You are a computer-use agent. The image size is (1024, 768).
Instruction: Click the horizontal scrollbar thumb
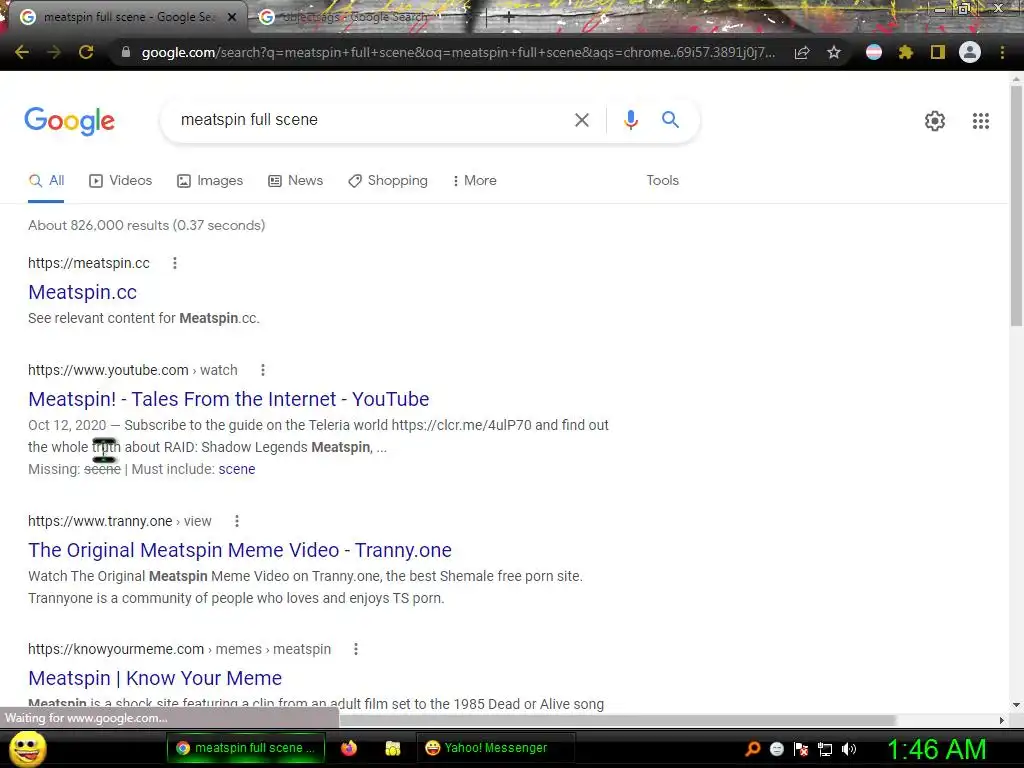[617, 720]
